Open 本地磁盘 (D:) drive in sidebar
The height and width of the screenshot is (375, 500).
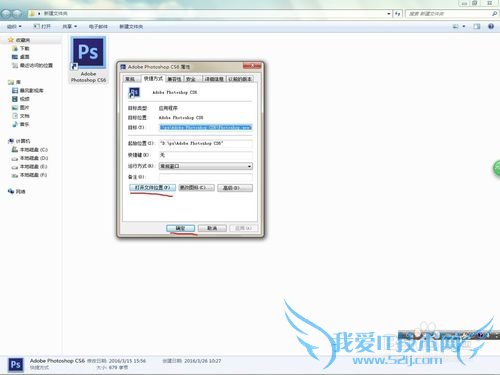point(30,158)
